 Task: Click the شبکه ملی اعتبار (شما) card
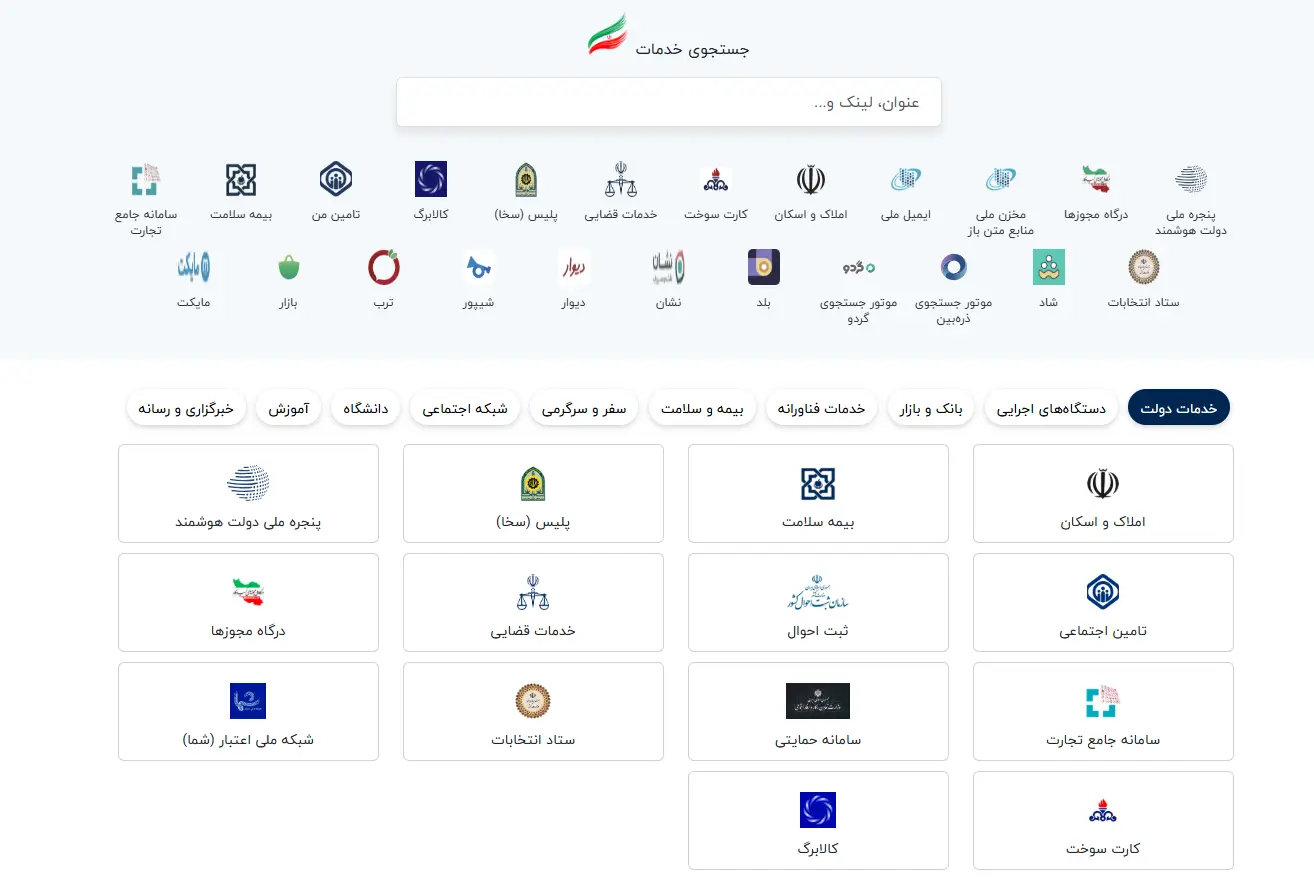248,711
